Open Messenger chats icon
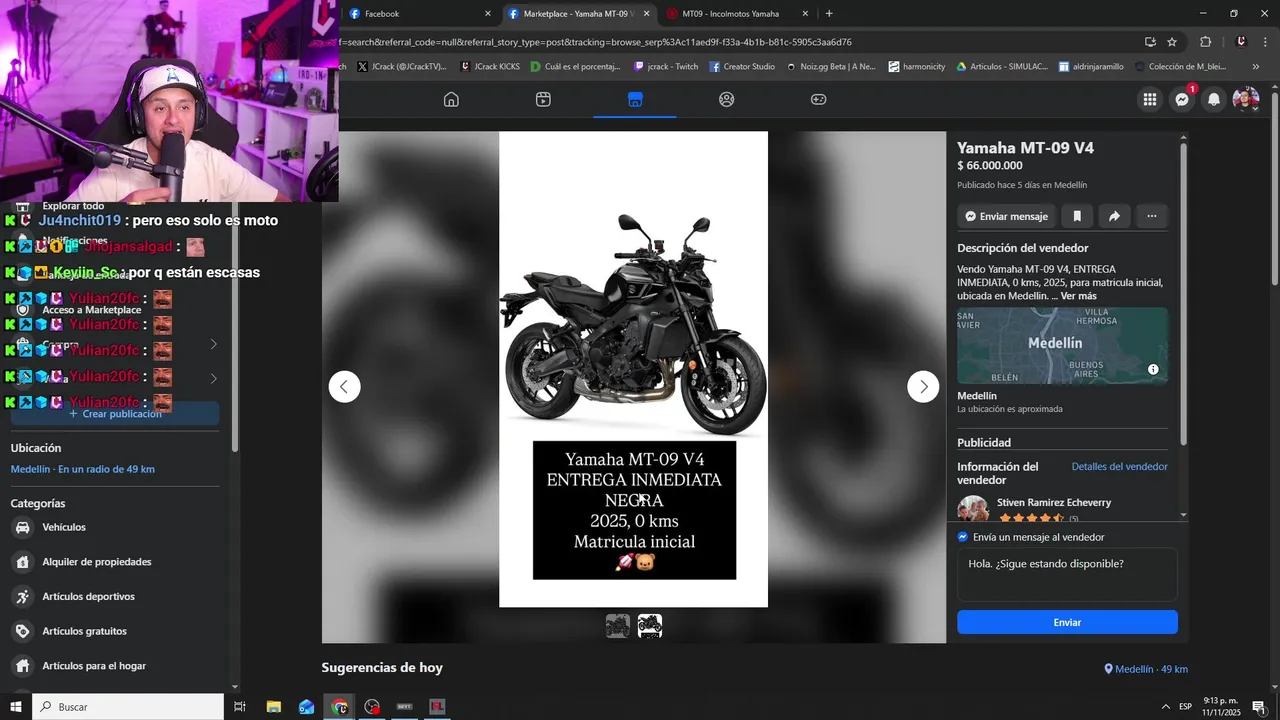Image resolution: width=1280 pixels, height=720 pixels. pyautogui.click(x=1182, y=99)
